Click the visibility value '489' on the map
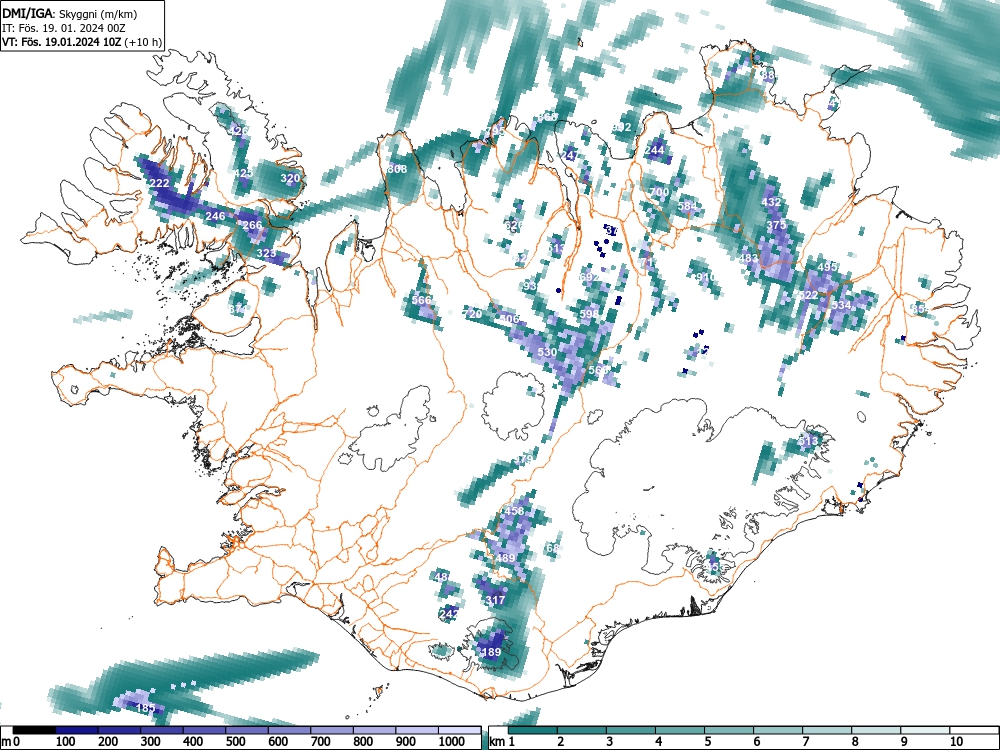Screen dimensions: 1000x750 tap(505, 558)
